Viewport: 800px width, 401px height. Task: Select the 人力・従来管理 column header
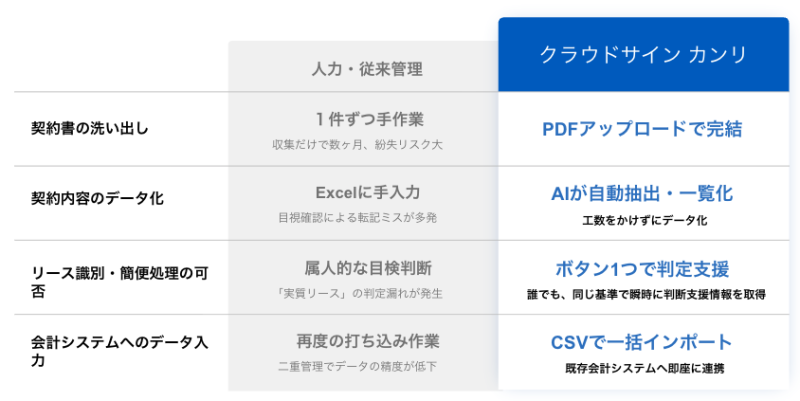(x=367, y=69)
